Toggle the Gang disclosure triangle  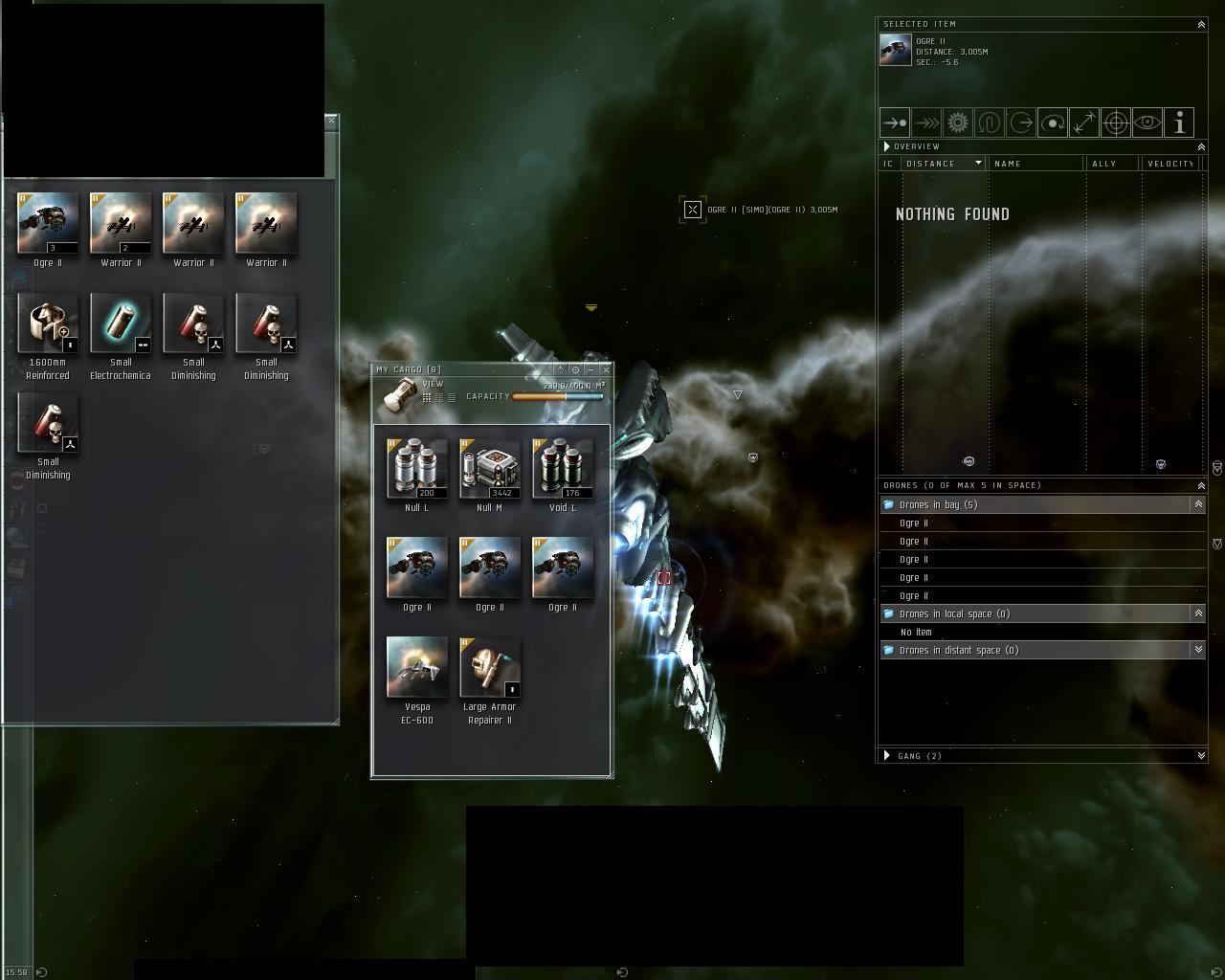click(886, 756)
